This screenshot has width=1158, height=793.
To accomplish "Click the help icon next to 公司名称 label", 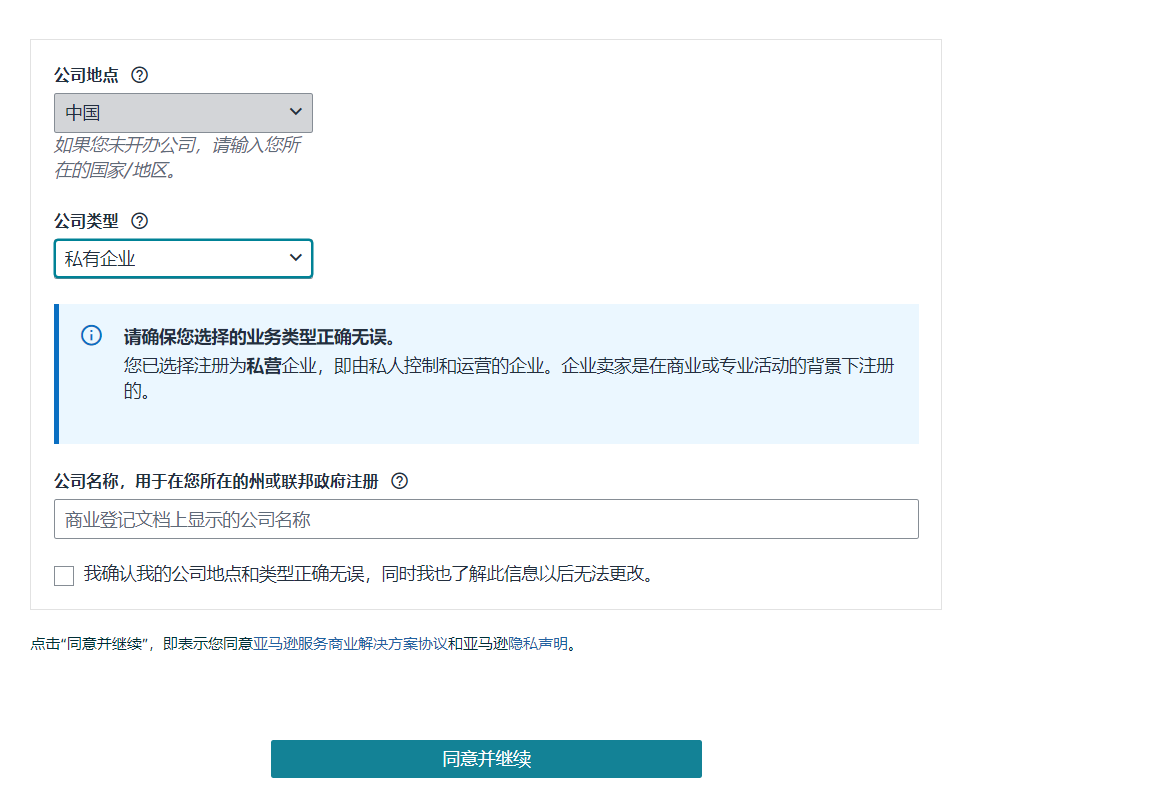I will [400, 481].
